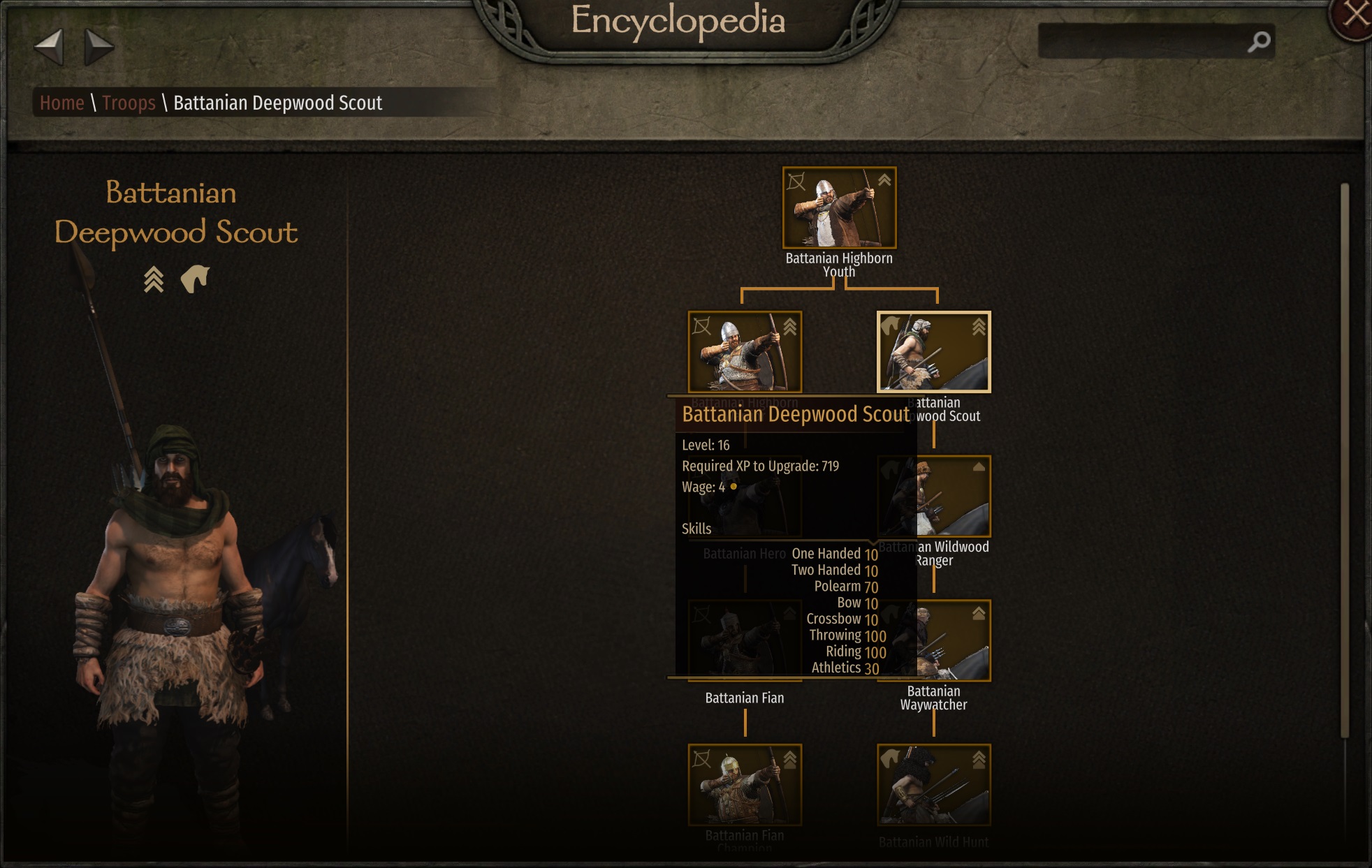Click the vertical scrollbar on the right
This screenshot has width=1372, height=868.
(1344, 459)
